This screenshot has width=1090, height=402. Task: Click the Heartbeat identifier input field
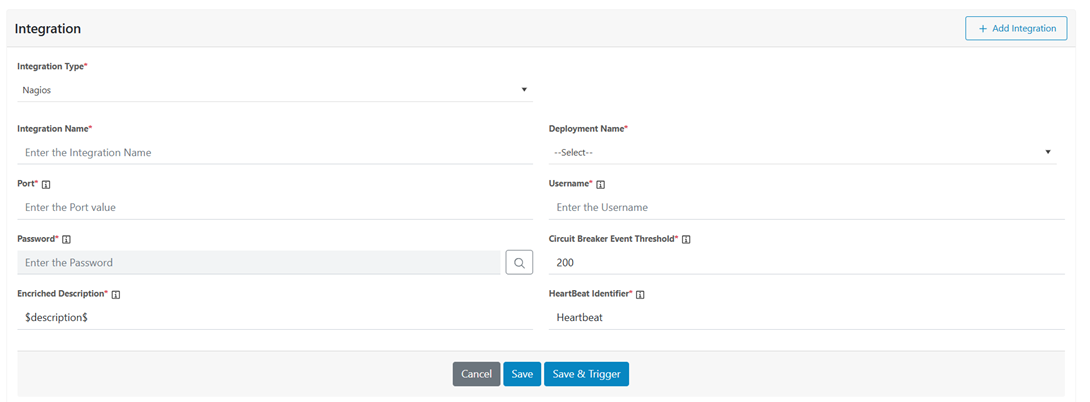click(806, 317)
